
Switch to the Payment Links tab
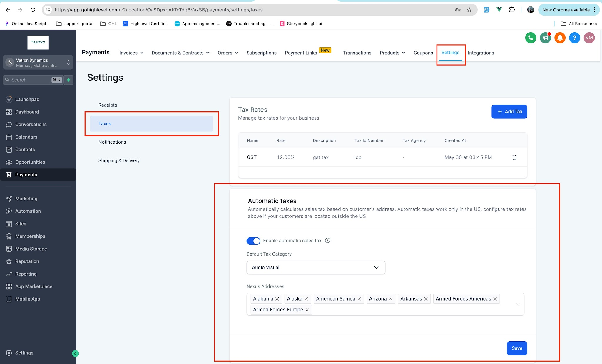point(301,53)
